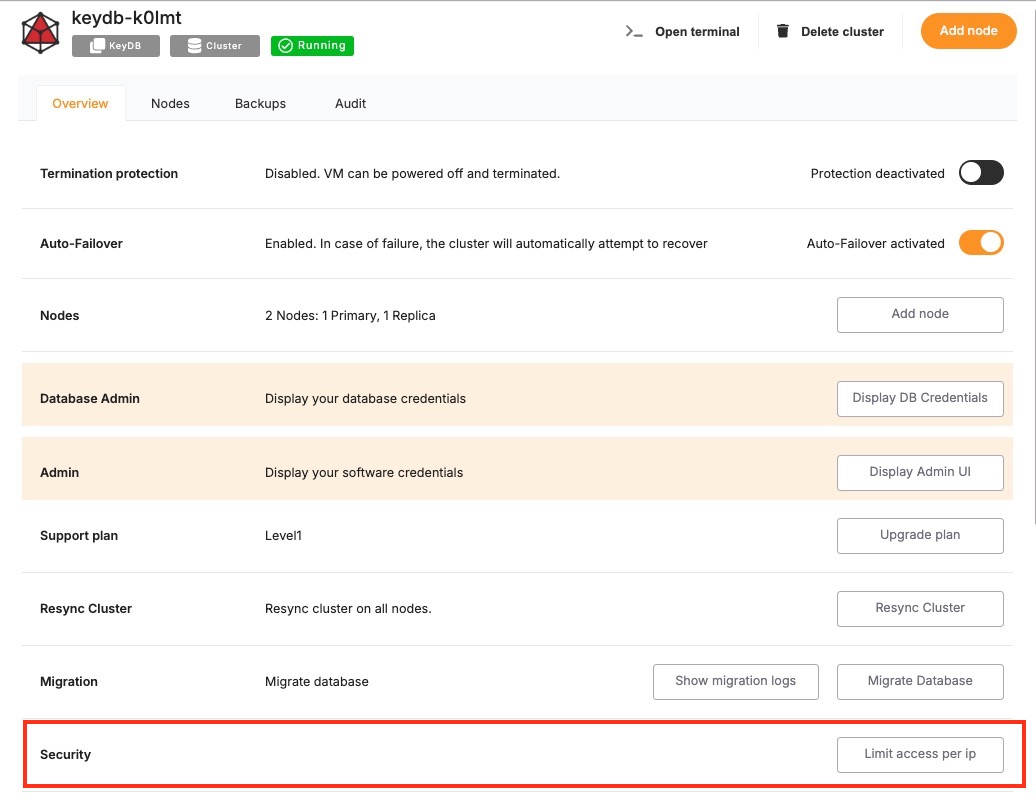Select the Audit tab
Viewport: 1036px width, 803px height.
350,104
